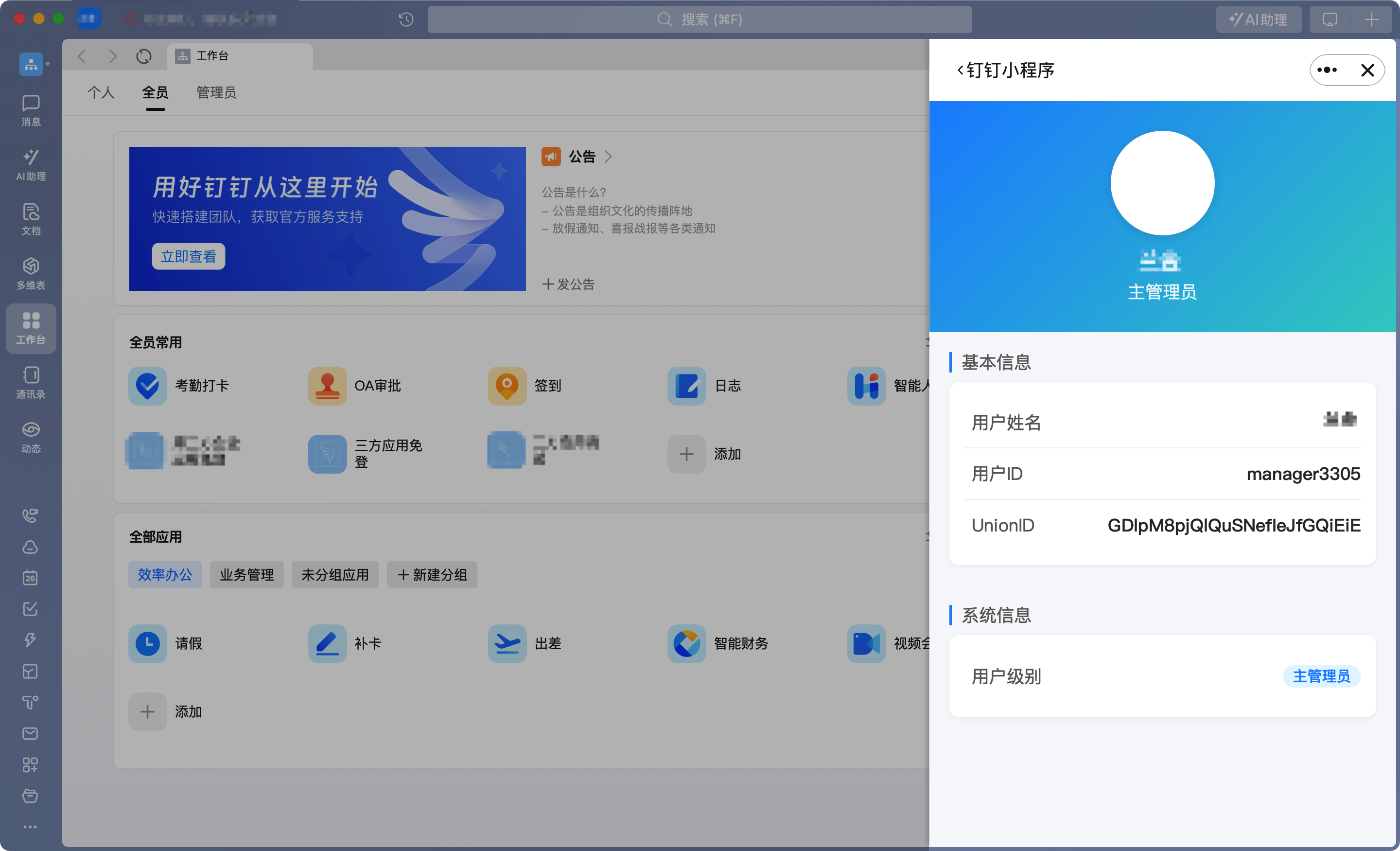The image size is (1400, 851).
Task: Click the 立即查看 banner button
Action: click(x=188, y=256)
